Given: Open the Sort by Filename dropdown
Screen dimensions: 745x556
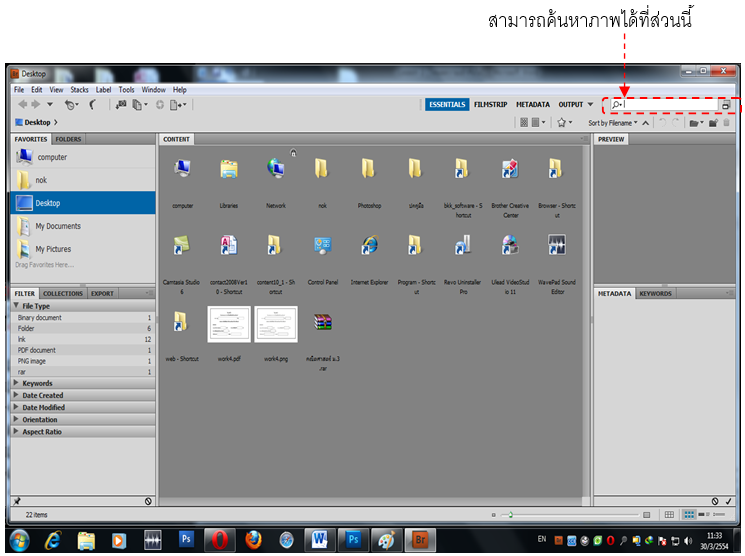Looking at the screenshot, I should (613, 123).
